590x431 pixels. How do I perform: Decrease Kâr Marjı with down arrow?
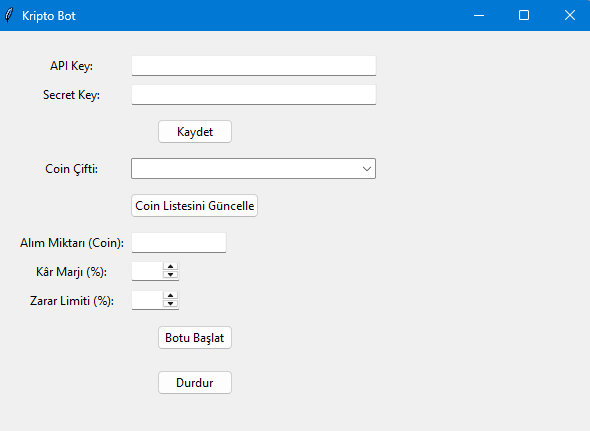pyautogui.click(x=170, y=275)
